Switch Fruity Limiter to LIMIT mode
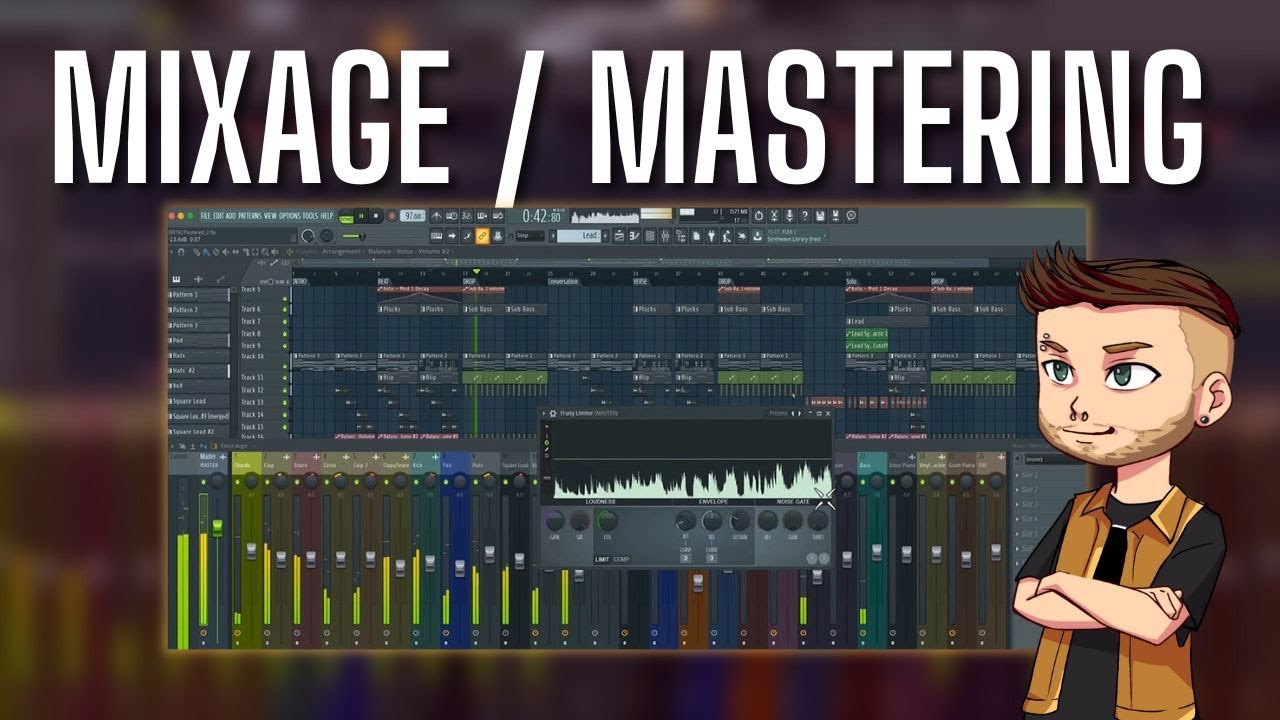This screenshot has height=720, width=1280. tap(602, 559)
